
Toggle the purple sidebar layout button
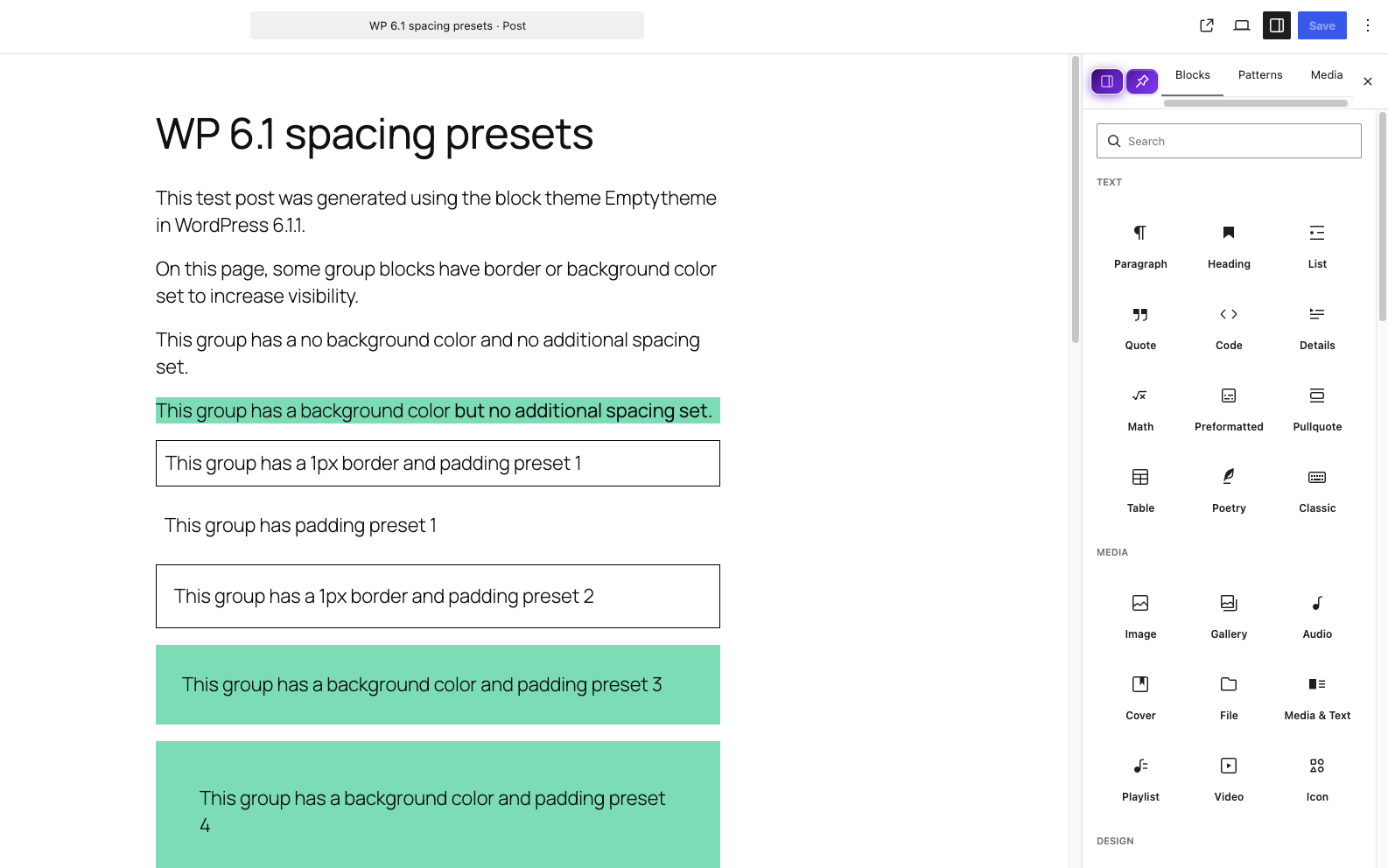pyautogui.click(x=1107, y=81)
